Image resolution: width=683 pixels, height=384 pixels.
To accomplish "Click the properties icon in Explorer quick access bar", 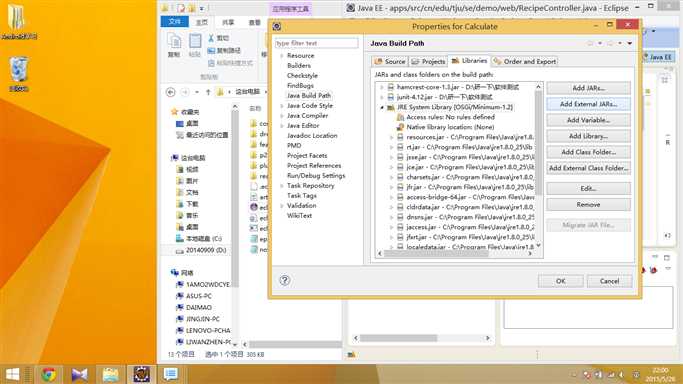I will [181, 8].
